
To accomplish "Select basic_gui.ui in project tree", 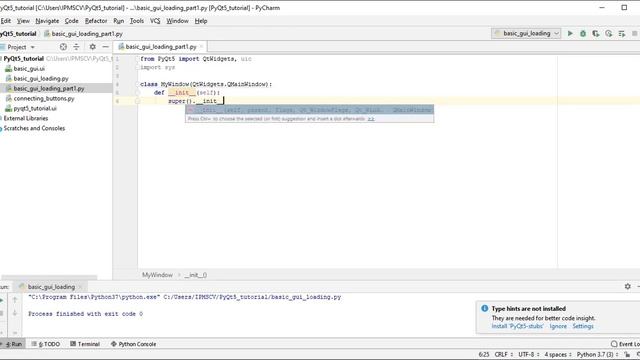I will pyautogui.click(x=29, y=69).
